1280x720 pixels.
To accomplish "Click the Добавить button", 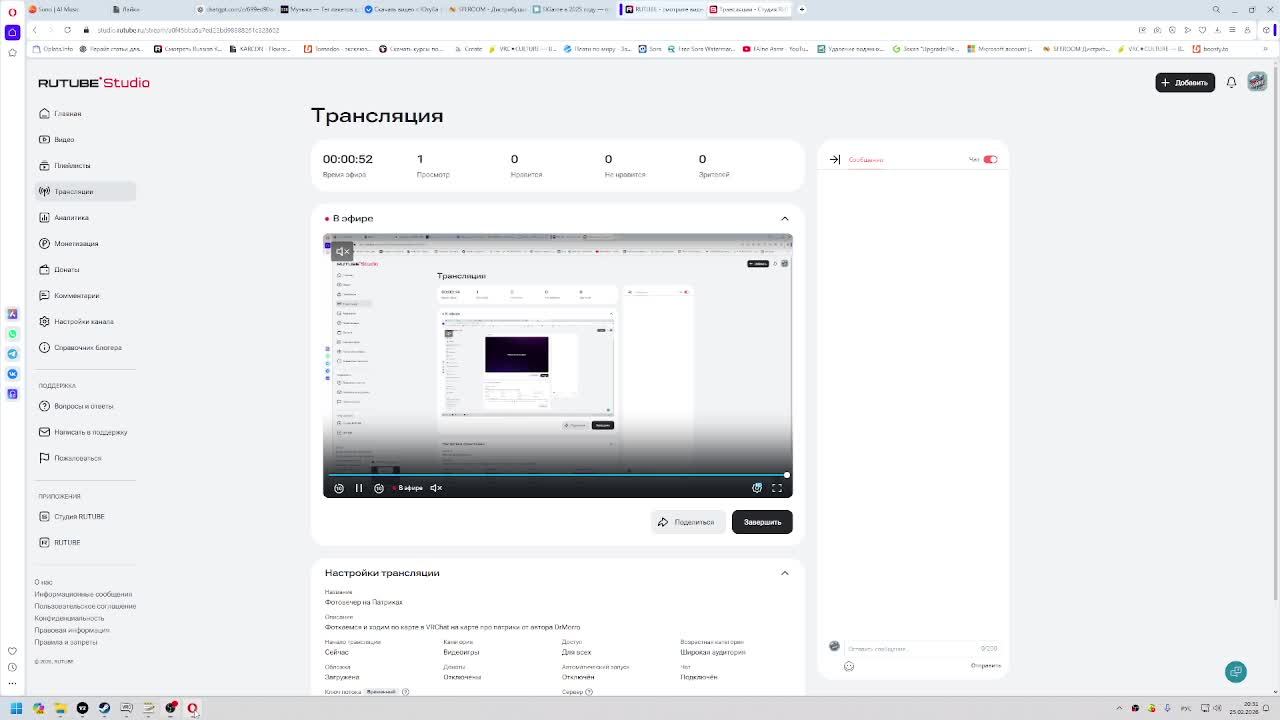I will point(1185,82).
